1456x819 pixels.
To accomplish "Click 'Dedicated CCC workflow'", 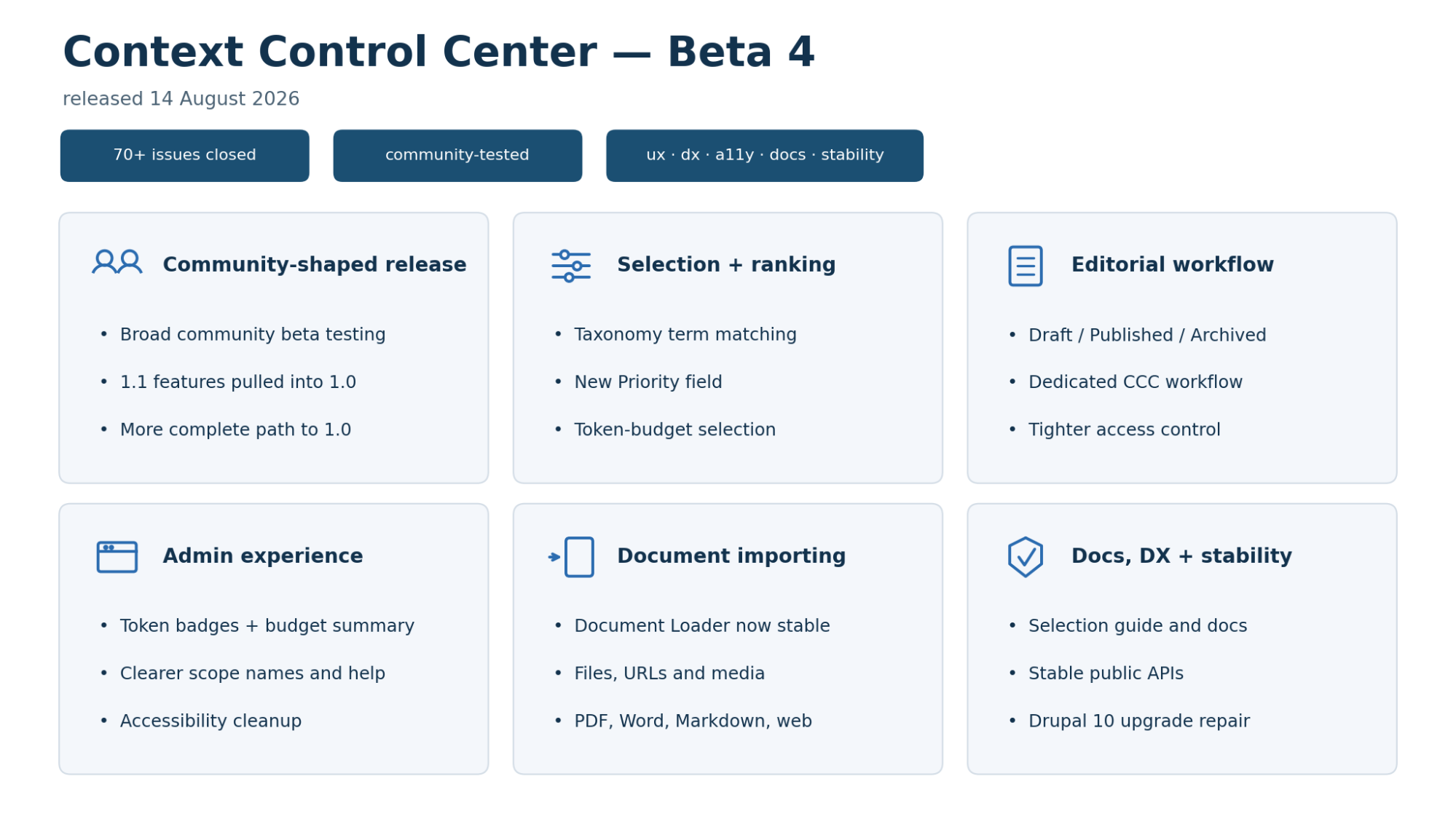I will click(1136, 382).
